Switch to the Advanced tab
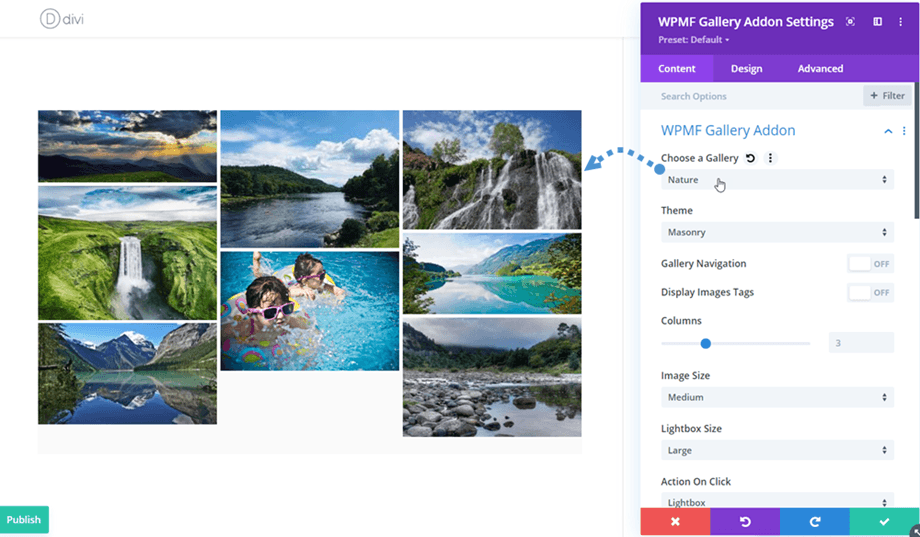The height and width of the screenshot is (537, 920). [820, 69]
